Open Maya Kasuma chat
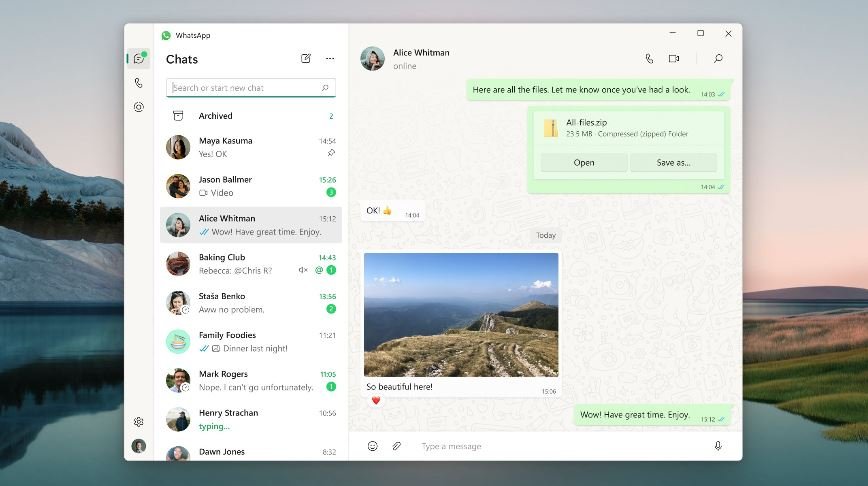This screenshot has width=868, height=486. pyautogui.click(x=251, y=147)
